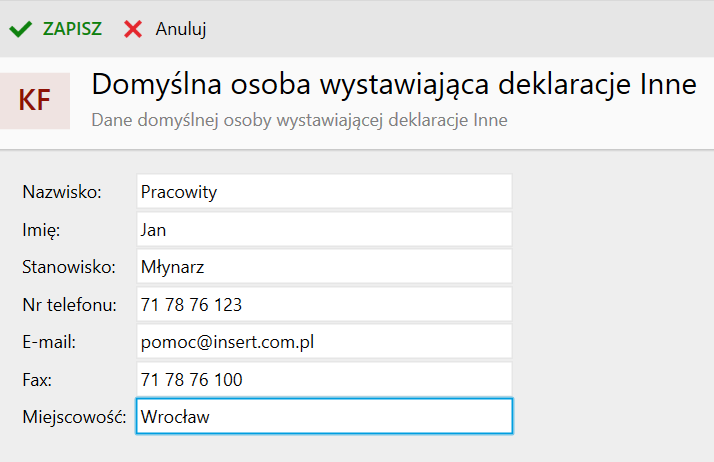Focus the Nazwisko field containing Pracowity
The height and width of the screenshot is (462, 714).
tap(324, 192)
